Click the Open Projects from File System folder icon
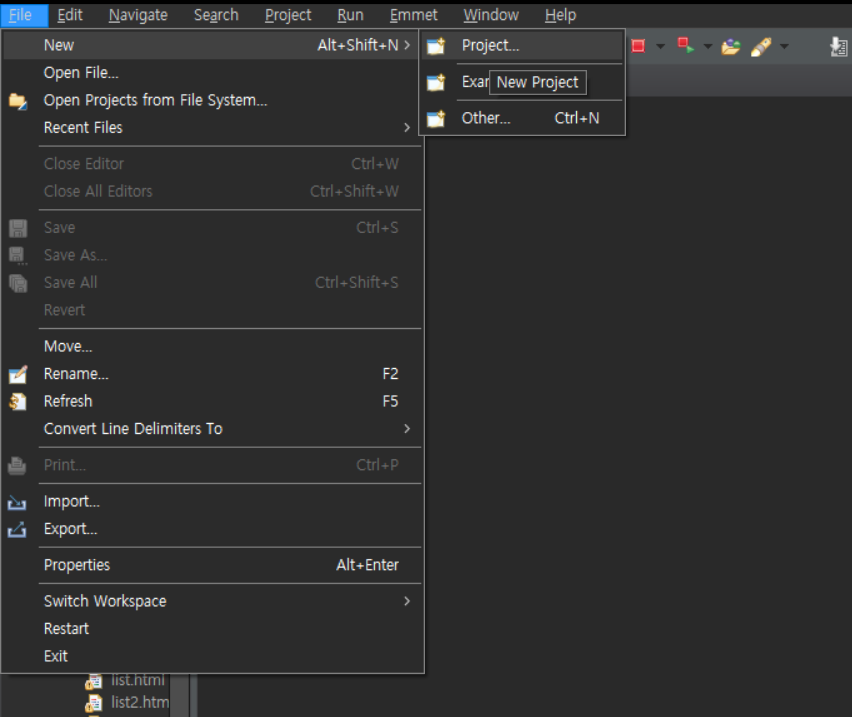This screenshot has width=852, height=717. [18, 101]
